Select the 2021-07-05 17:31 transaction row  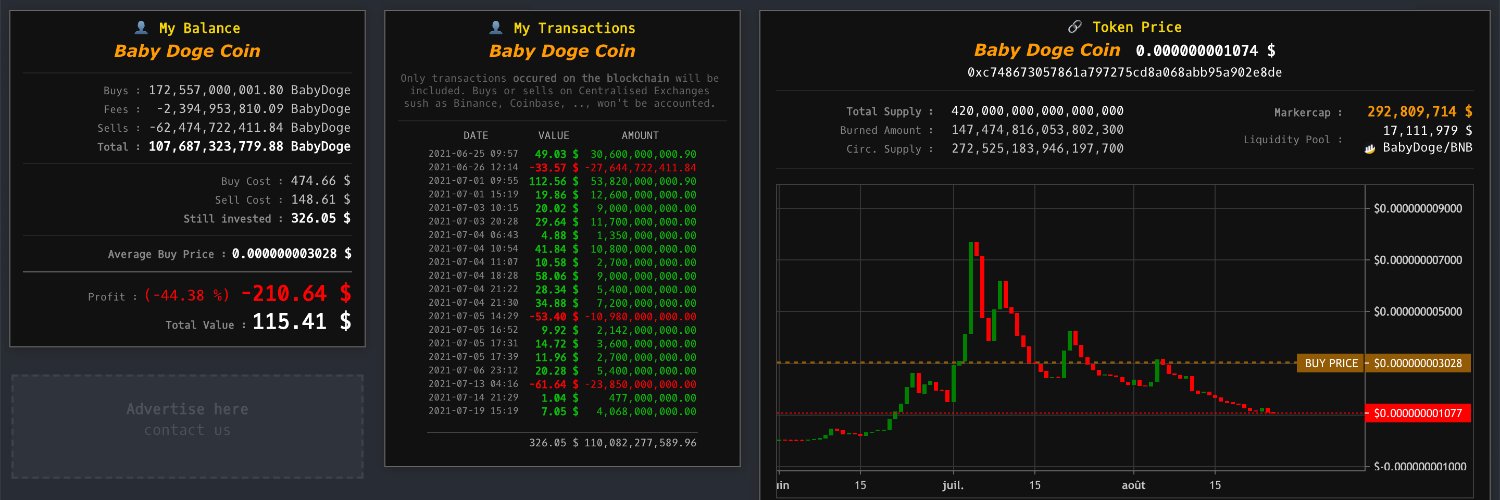point(562,343)
